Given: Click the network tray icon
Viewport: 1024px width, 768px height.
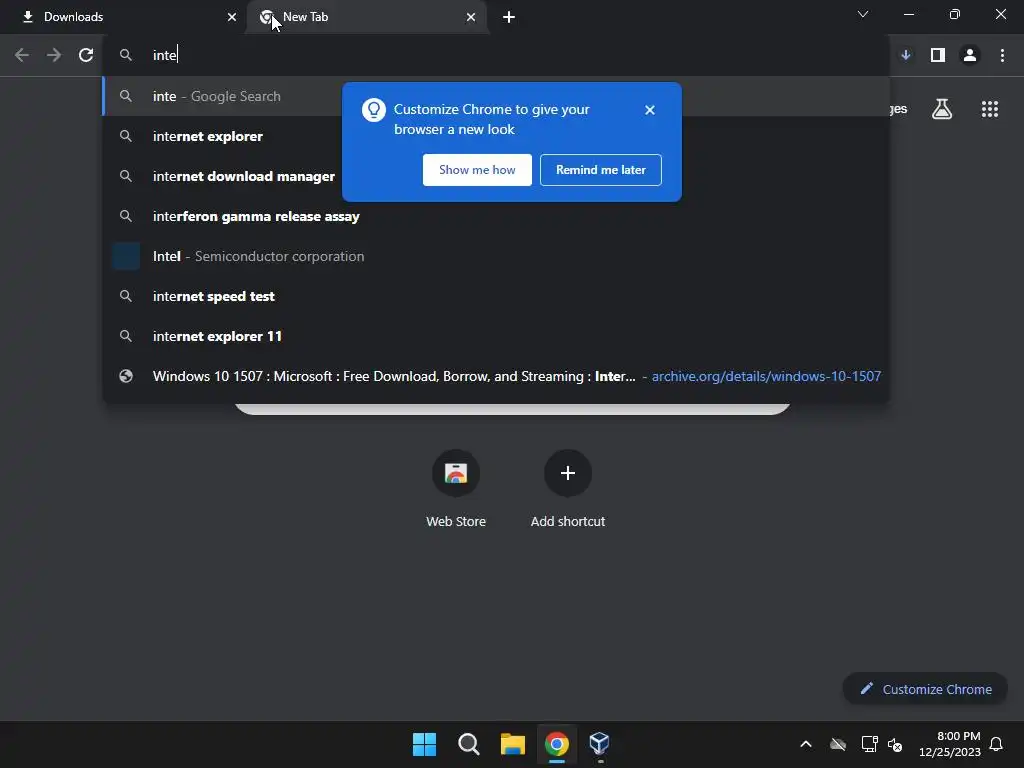Looking at the screenshot, I should 869,744.
